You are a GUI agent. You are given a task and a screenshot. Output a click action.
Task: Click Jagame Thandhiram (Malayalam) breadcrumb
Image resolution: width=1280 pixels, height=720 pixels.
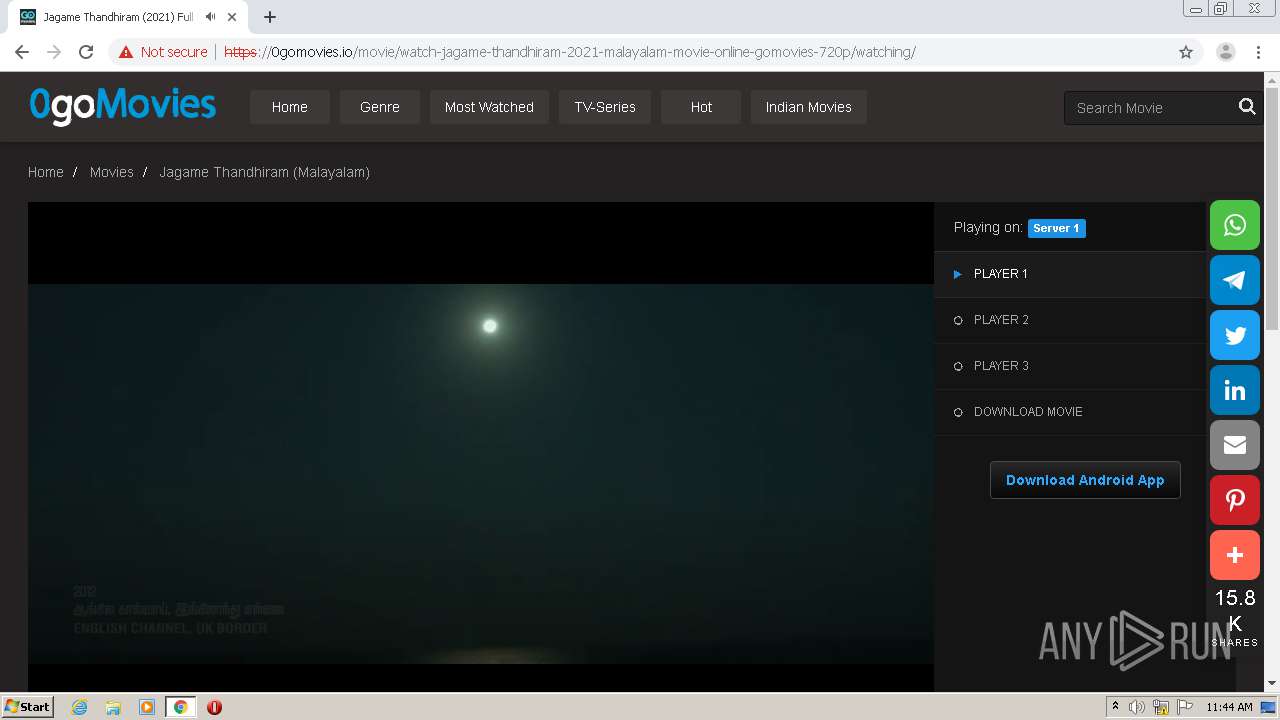264,172
